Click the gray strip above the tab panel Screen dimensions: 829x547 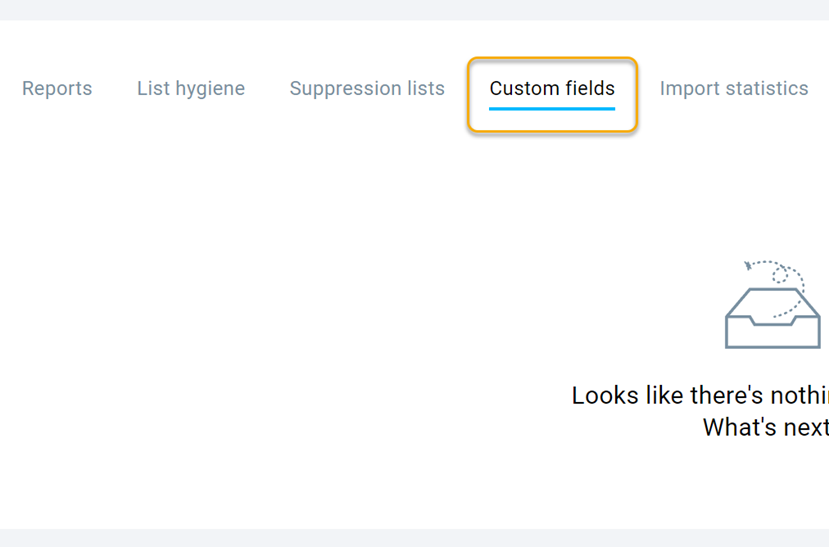click(400, 10)
